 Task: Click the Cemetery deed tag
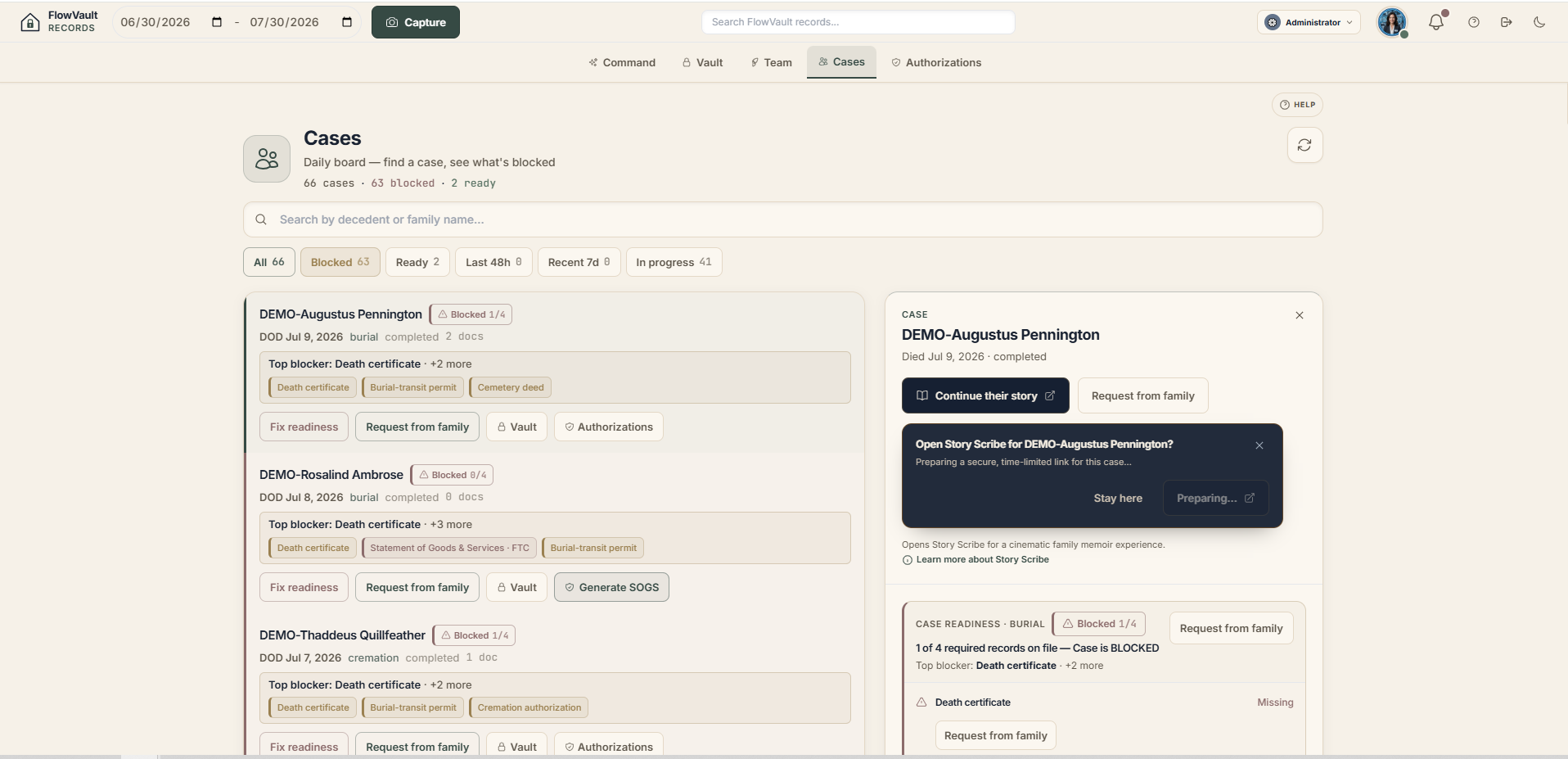(x=510, y=387)
